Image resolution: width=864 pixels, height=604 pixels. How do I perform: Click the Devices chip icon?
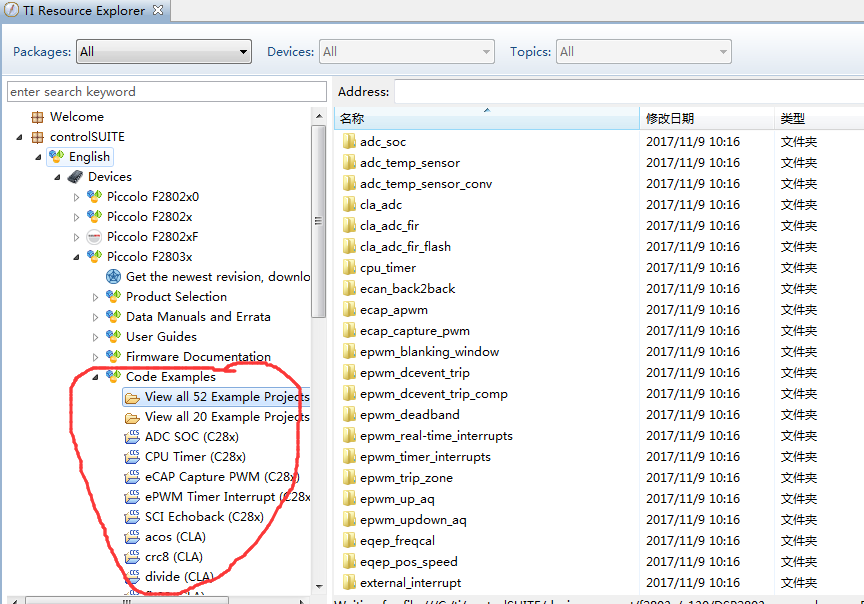click(75, 177)
